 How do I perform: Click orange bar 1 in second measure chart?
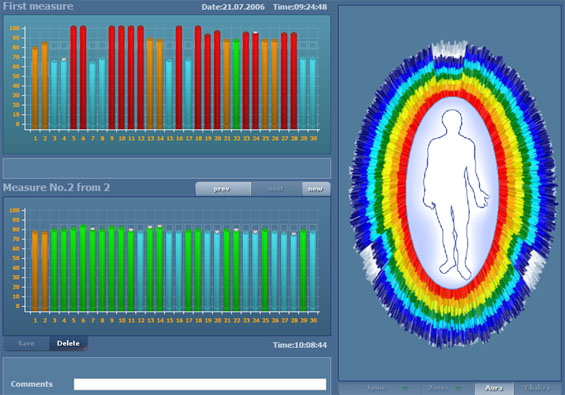[35, 271]
